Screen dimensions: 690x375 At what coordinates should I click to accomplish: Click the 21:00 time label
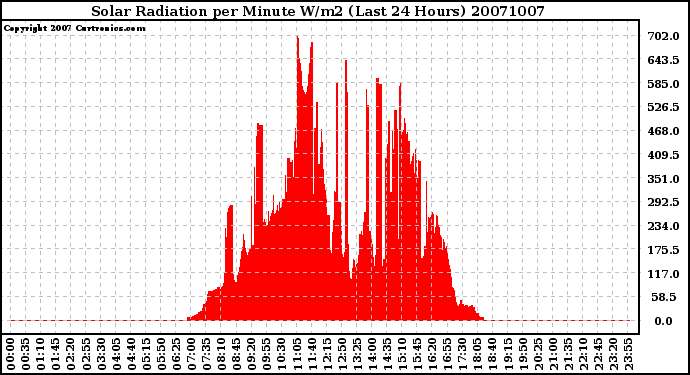coord(554,355)
